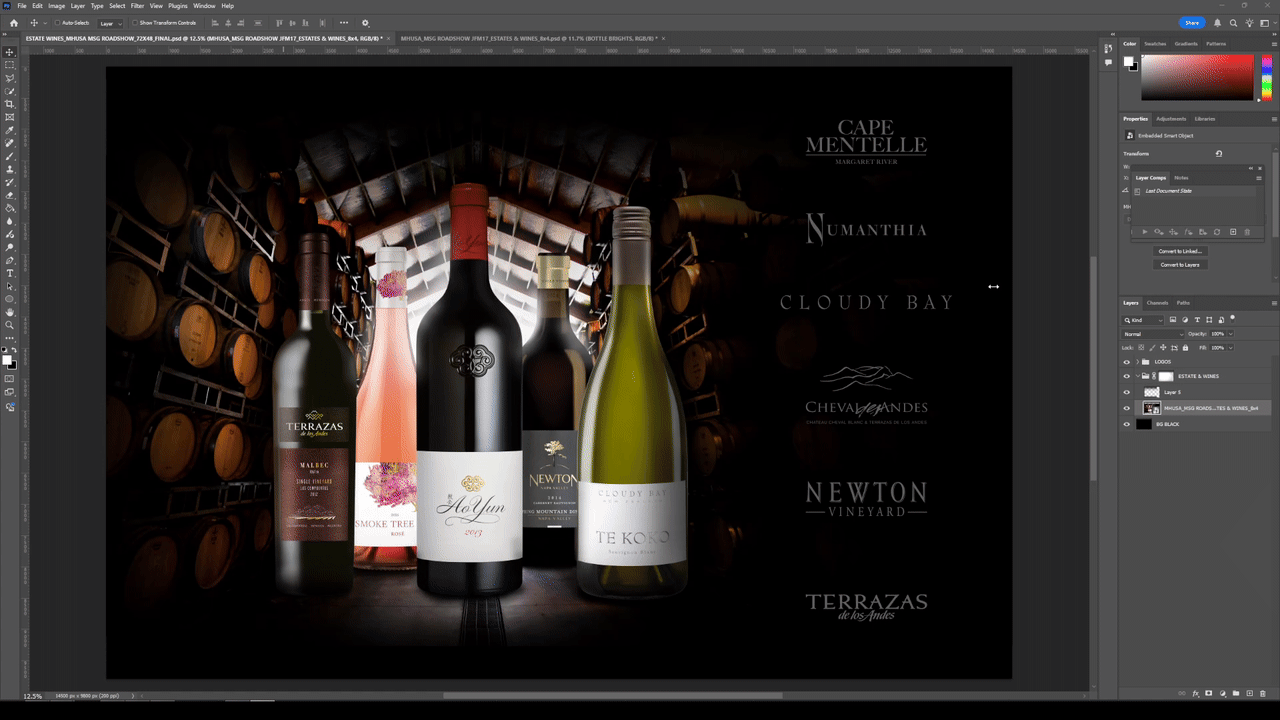
Task: Switch to the Swatches tab
Action: [x=1155, y=44]
